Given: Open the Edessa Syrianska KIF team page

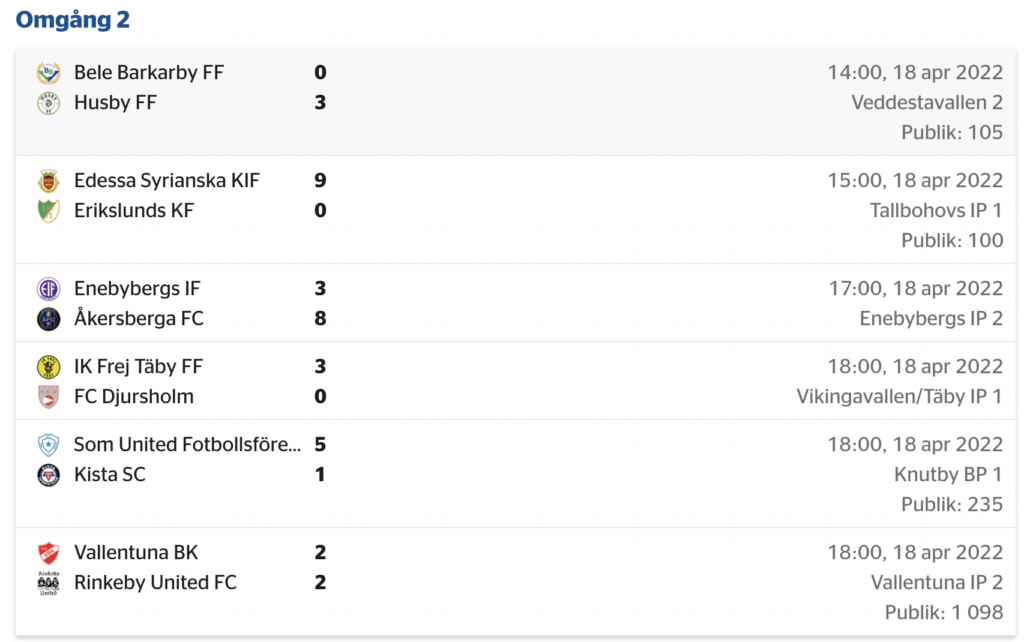Looking at the screenshot, I should click(x=167, y=180).
